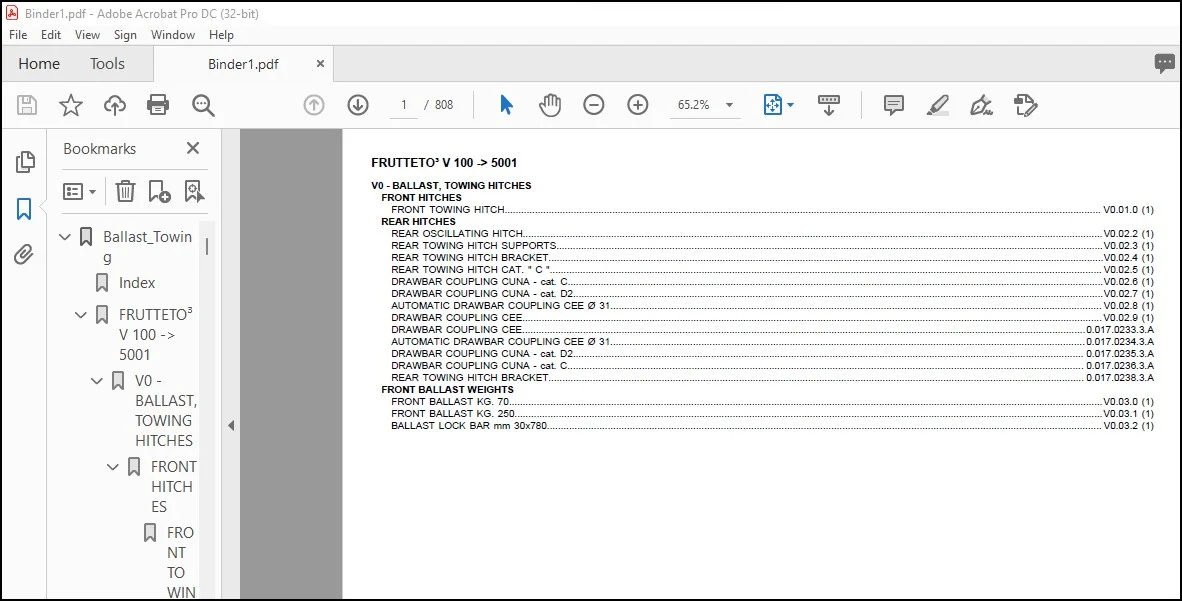1182x601 pixels.
Task: Collapse the Ballast_Towing bookmark
Action: pyautogui.click(x=65, y=237)
